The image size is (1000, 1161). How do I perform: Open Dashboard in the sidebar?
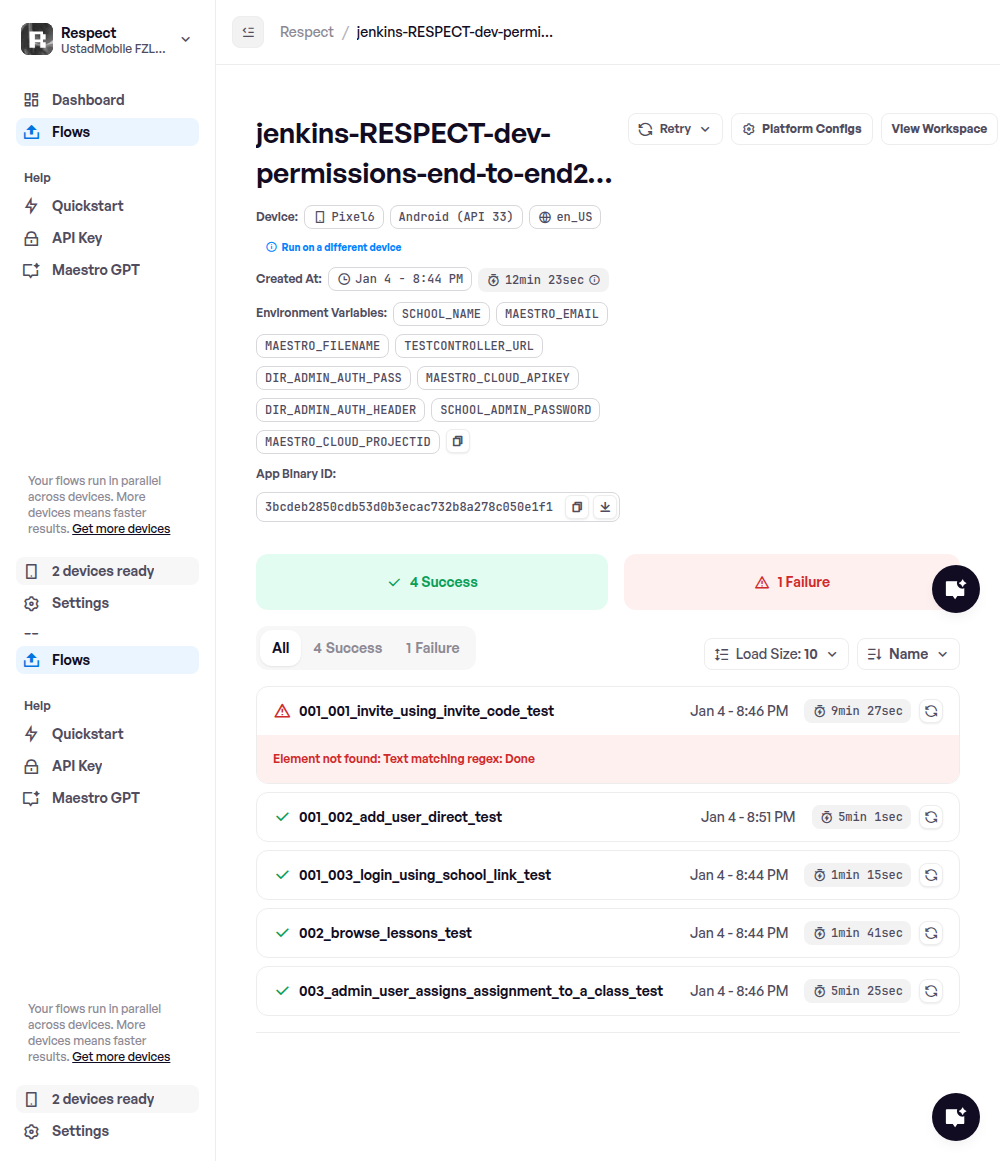point(88,100)
